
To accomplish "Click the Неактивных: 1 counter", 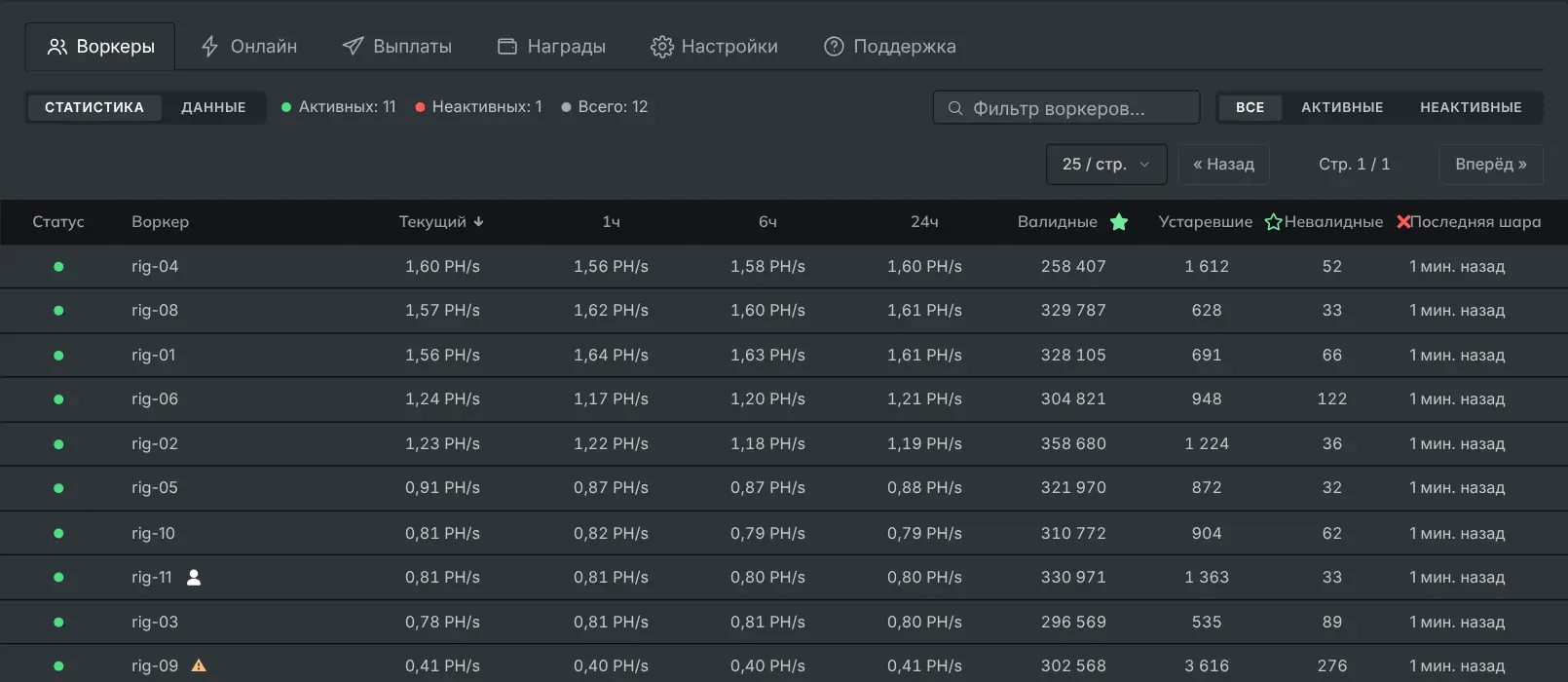I will pos(478,107).
